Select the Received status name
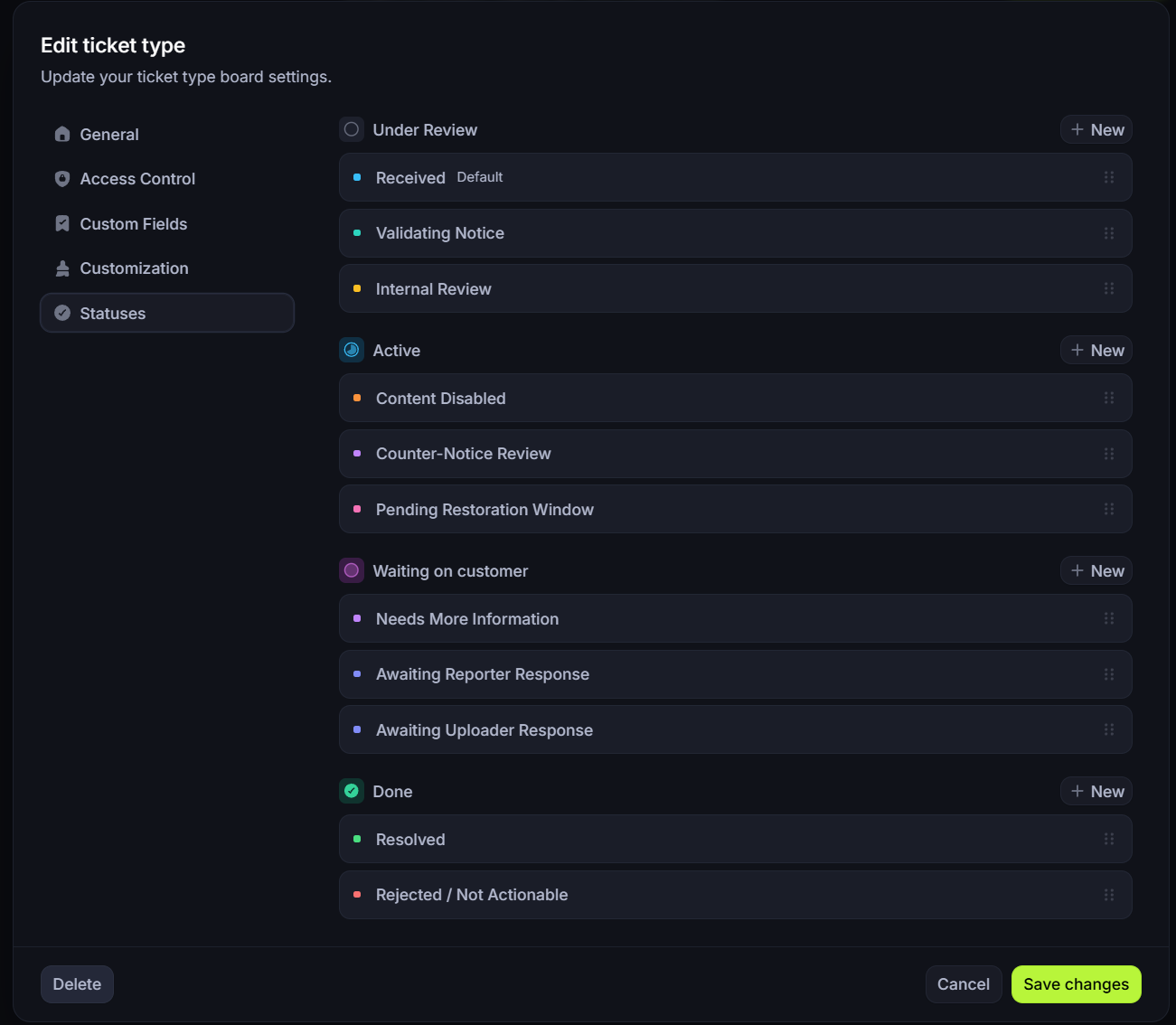The image size is (1176, 1025). 410,178
